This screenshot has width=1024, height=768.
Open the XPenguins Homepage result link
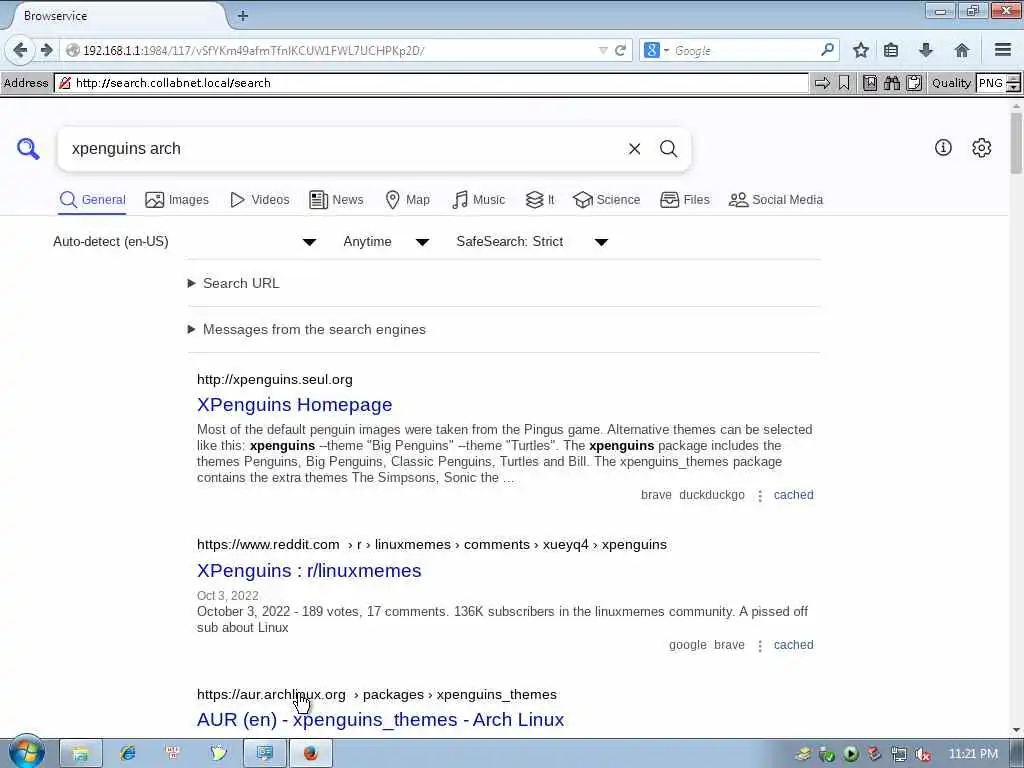[295, 405]
